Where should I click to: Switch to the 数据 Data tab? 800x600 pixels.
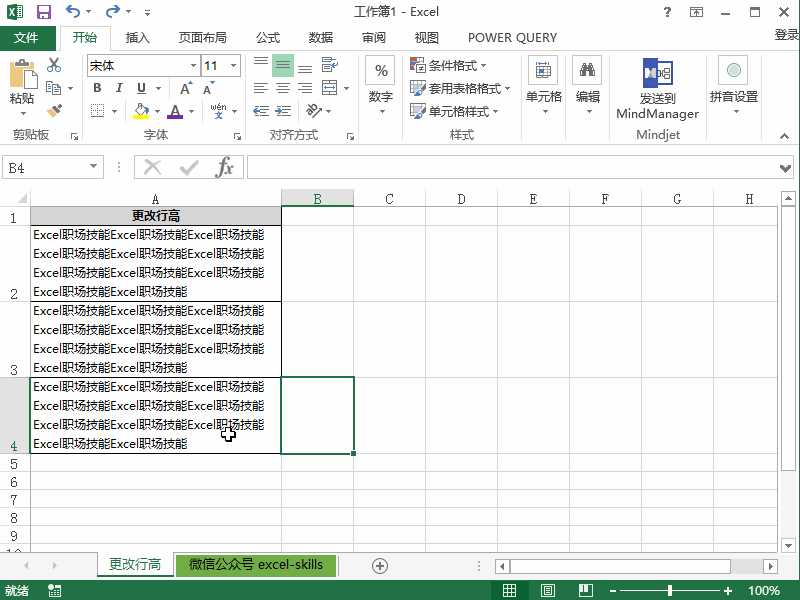tap(321, 38)
